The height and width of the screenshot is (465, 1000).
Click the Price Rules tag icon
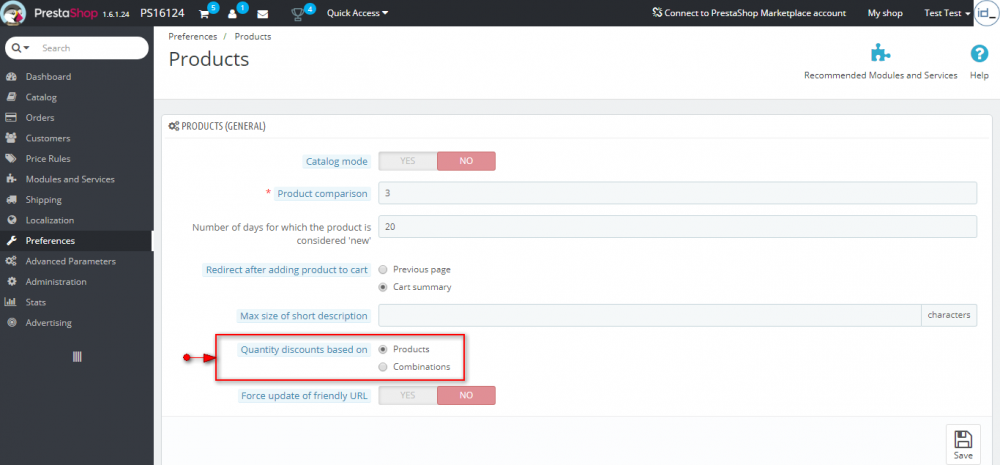point(11,159)
